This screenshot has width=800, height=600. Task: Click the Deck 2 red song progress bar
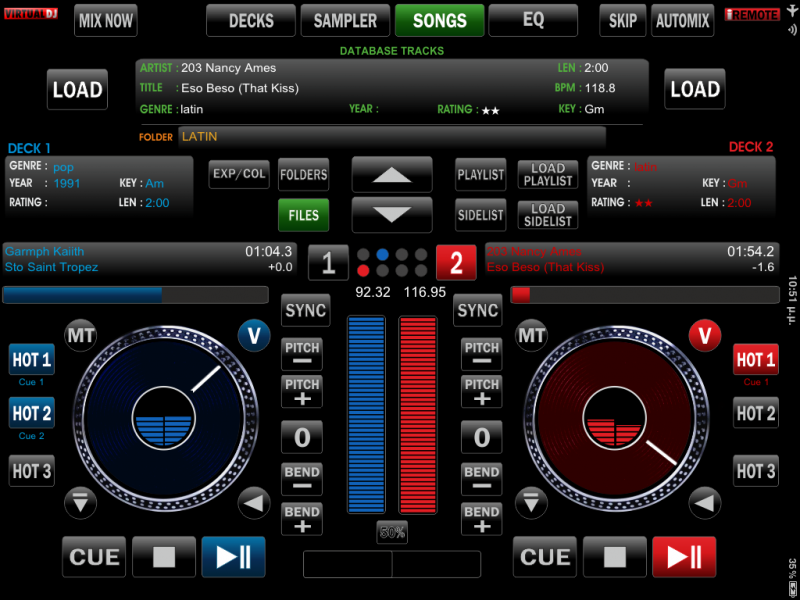click(645, 295)
